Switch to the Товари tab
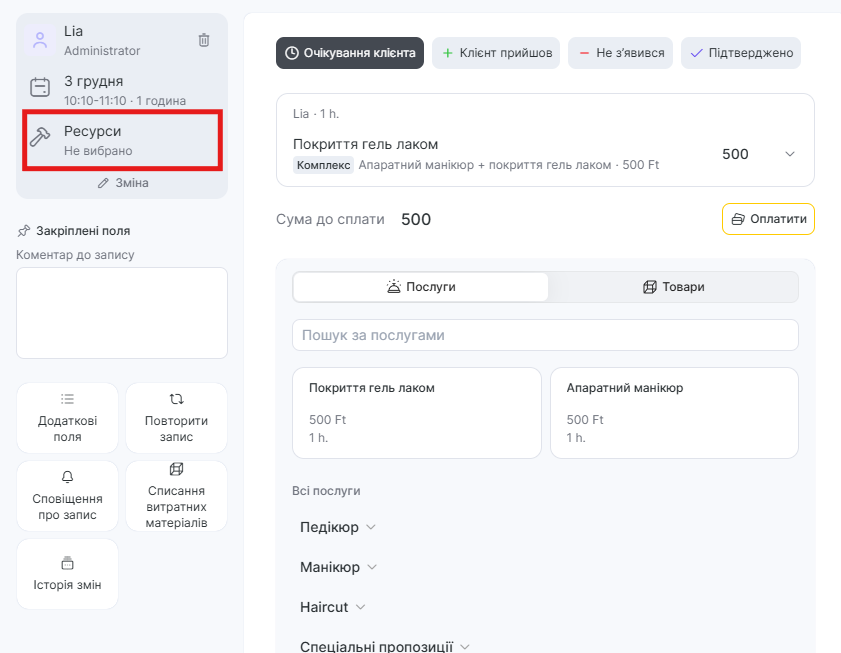Image resolution: width=841 pixels, height=653 pixels. [673, 287]
